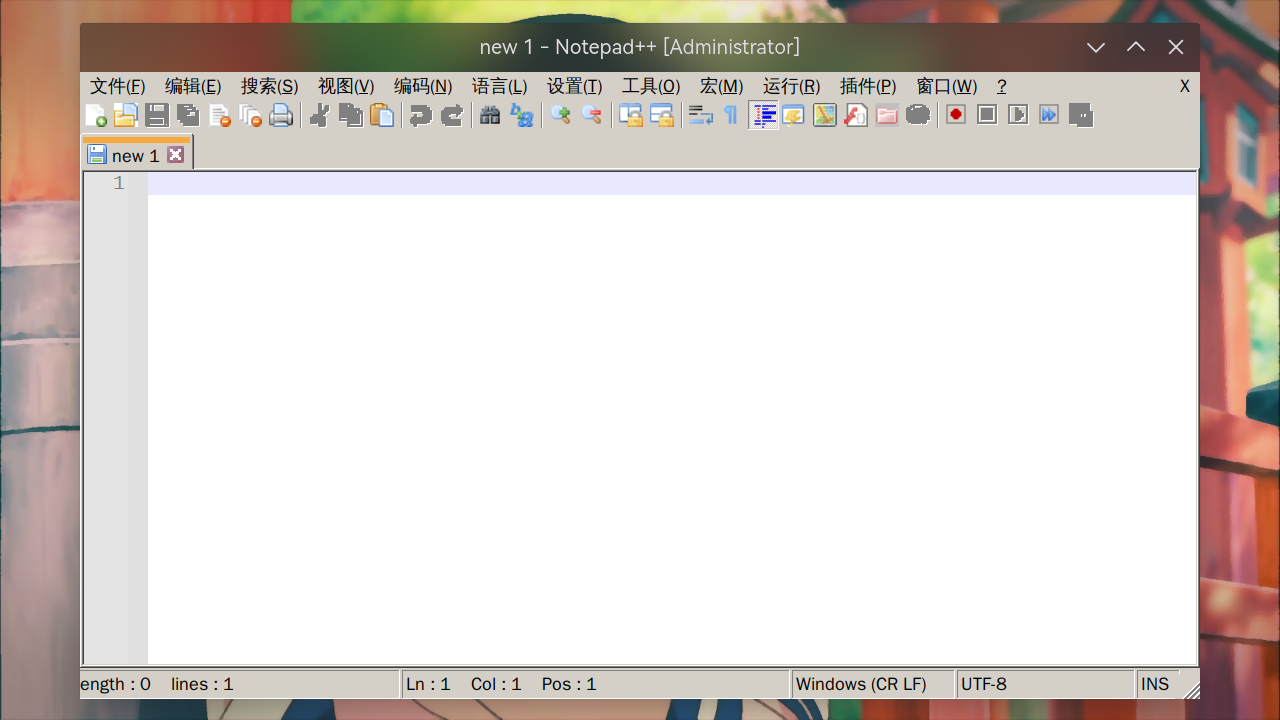Click the Zoom in magnifier icon
Image resolution: width=1280 pixels, height=720 pixels.
point(561,116)
